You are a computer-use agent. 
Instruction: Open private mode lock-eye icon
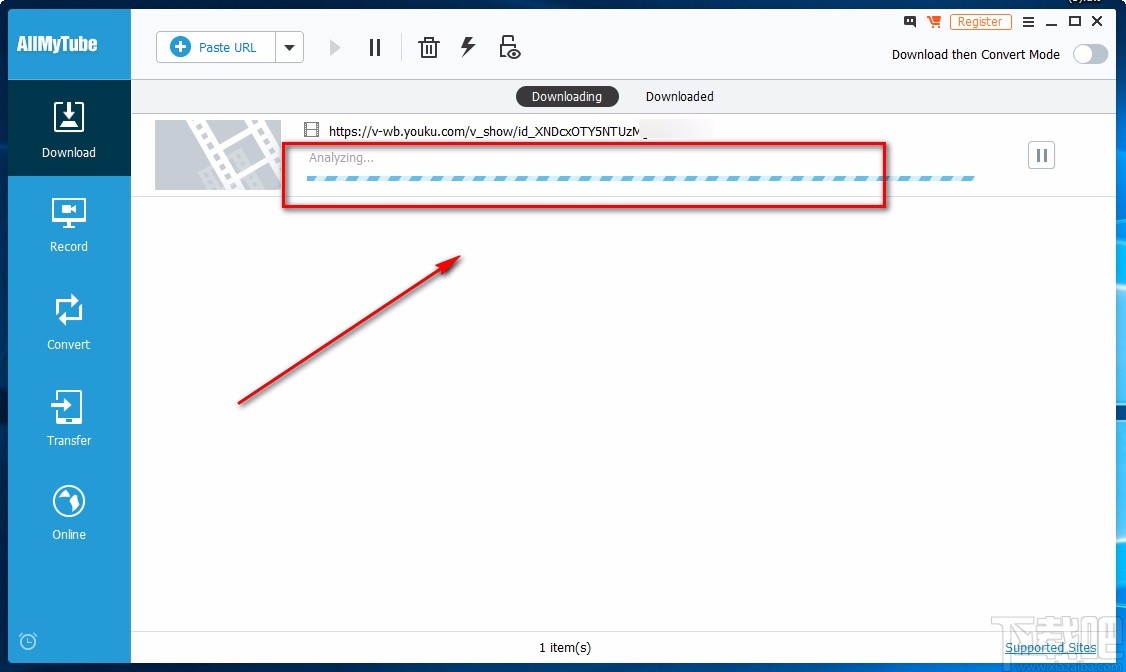click(509, 47)
